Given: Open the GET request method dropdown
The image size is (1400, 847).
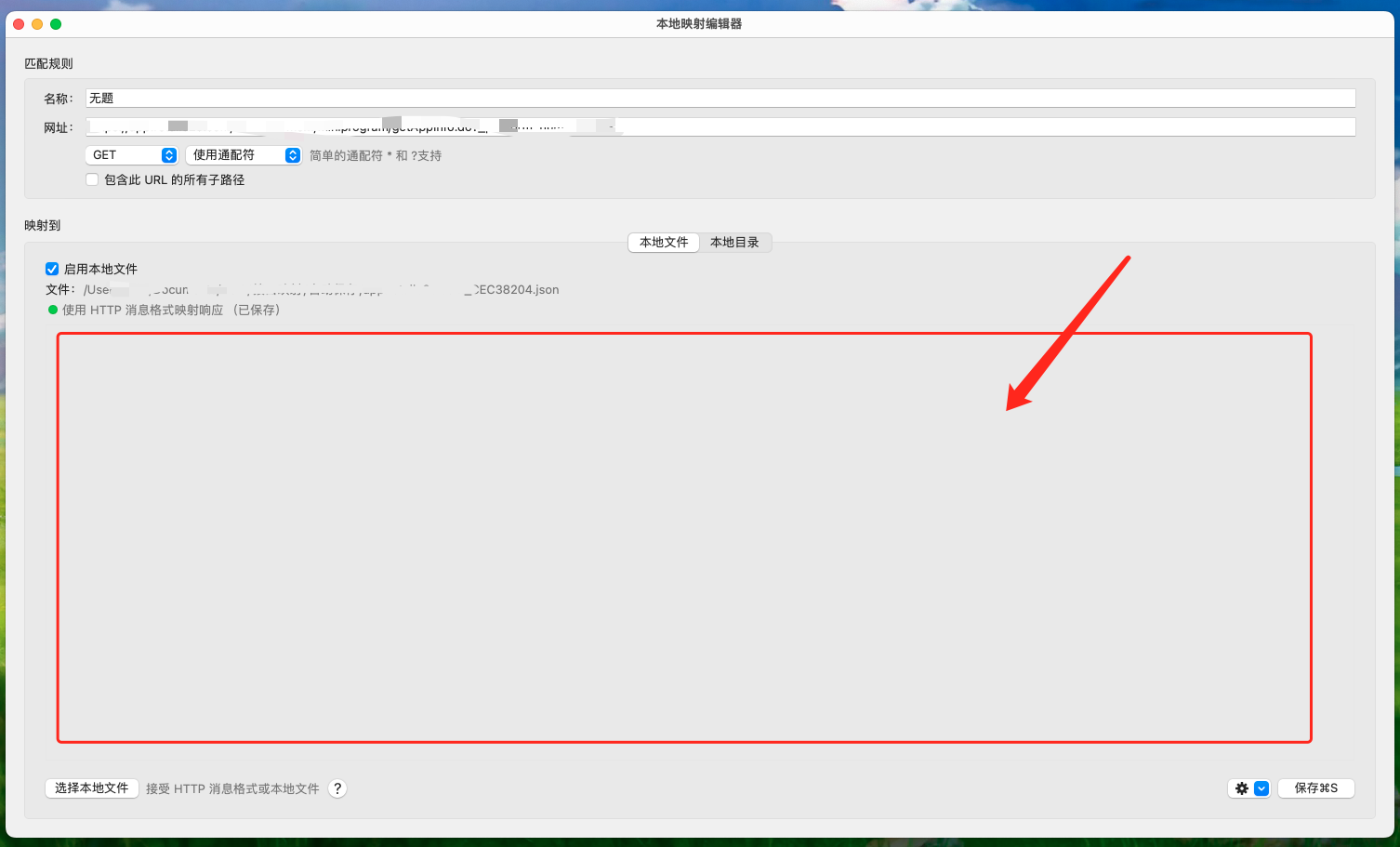Looking at the screenshot, I should click(130, 154).
